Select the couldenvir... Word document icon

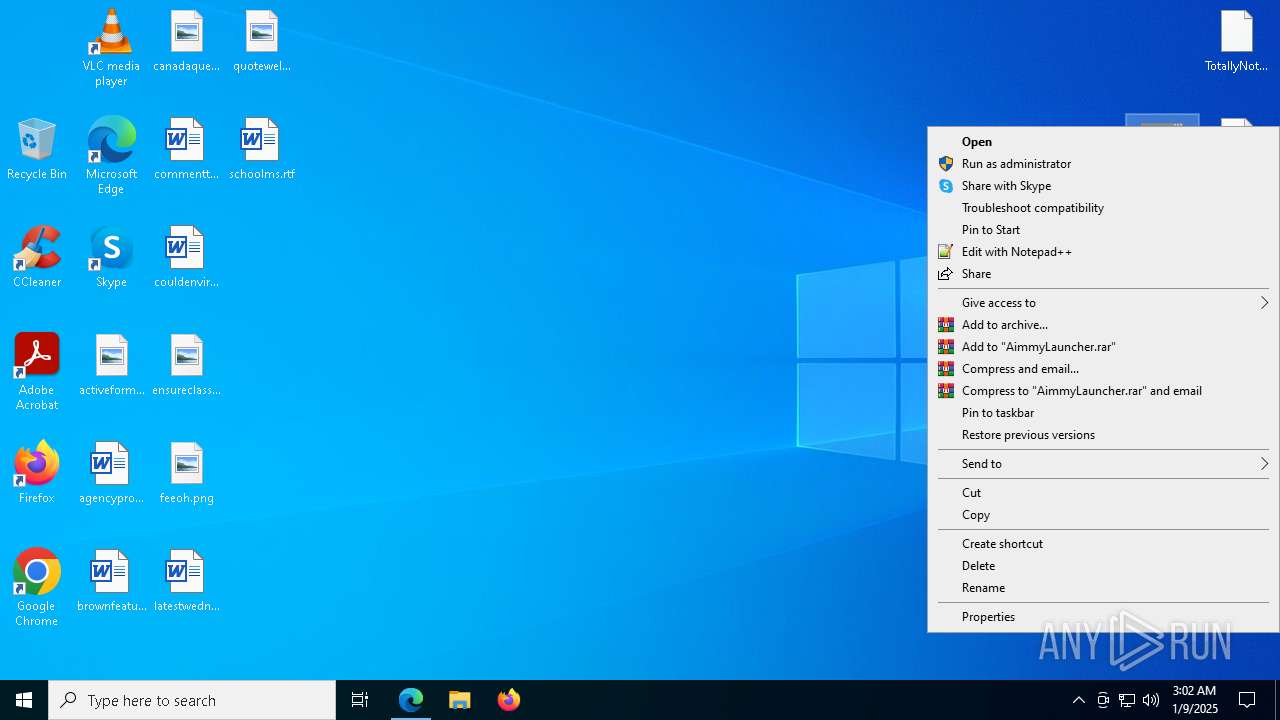tap(186, 257)
